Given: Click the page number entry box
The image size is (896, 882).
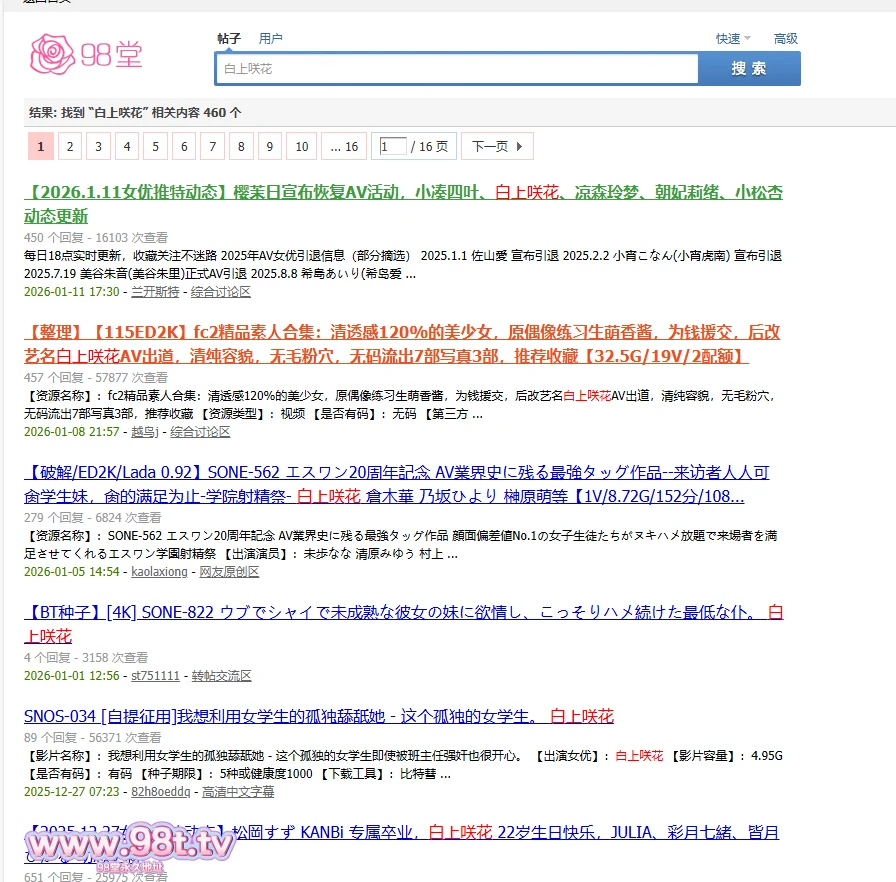Looking at the screenshot, I should click(394, 147).
